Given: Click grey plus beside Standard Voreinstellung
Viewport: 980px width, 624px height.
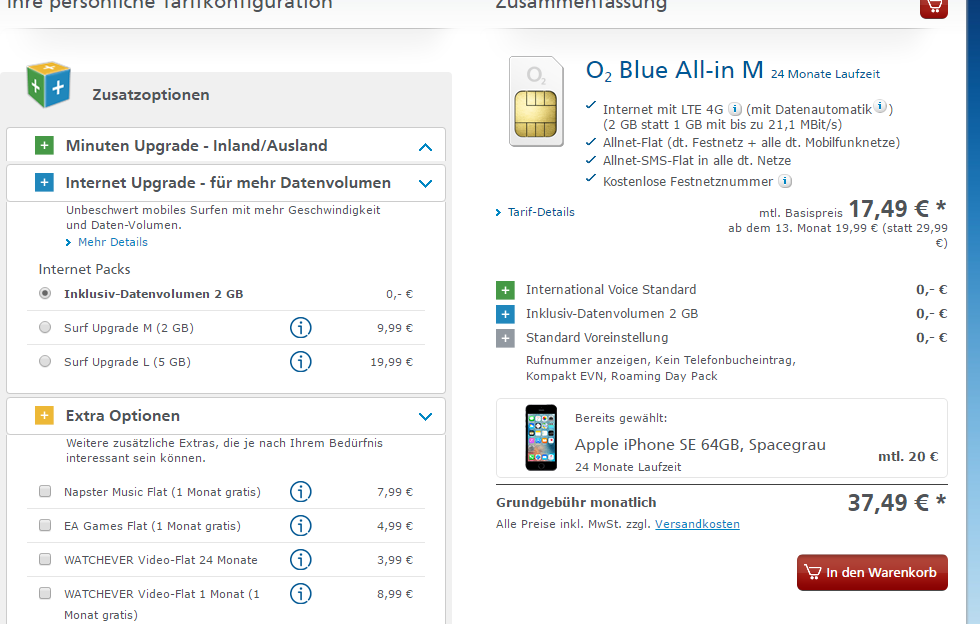Looking at the screenshot, I should (x=505, y=338).
